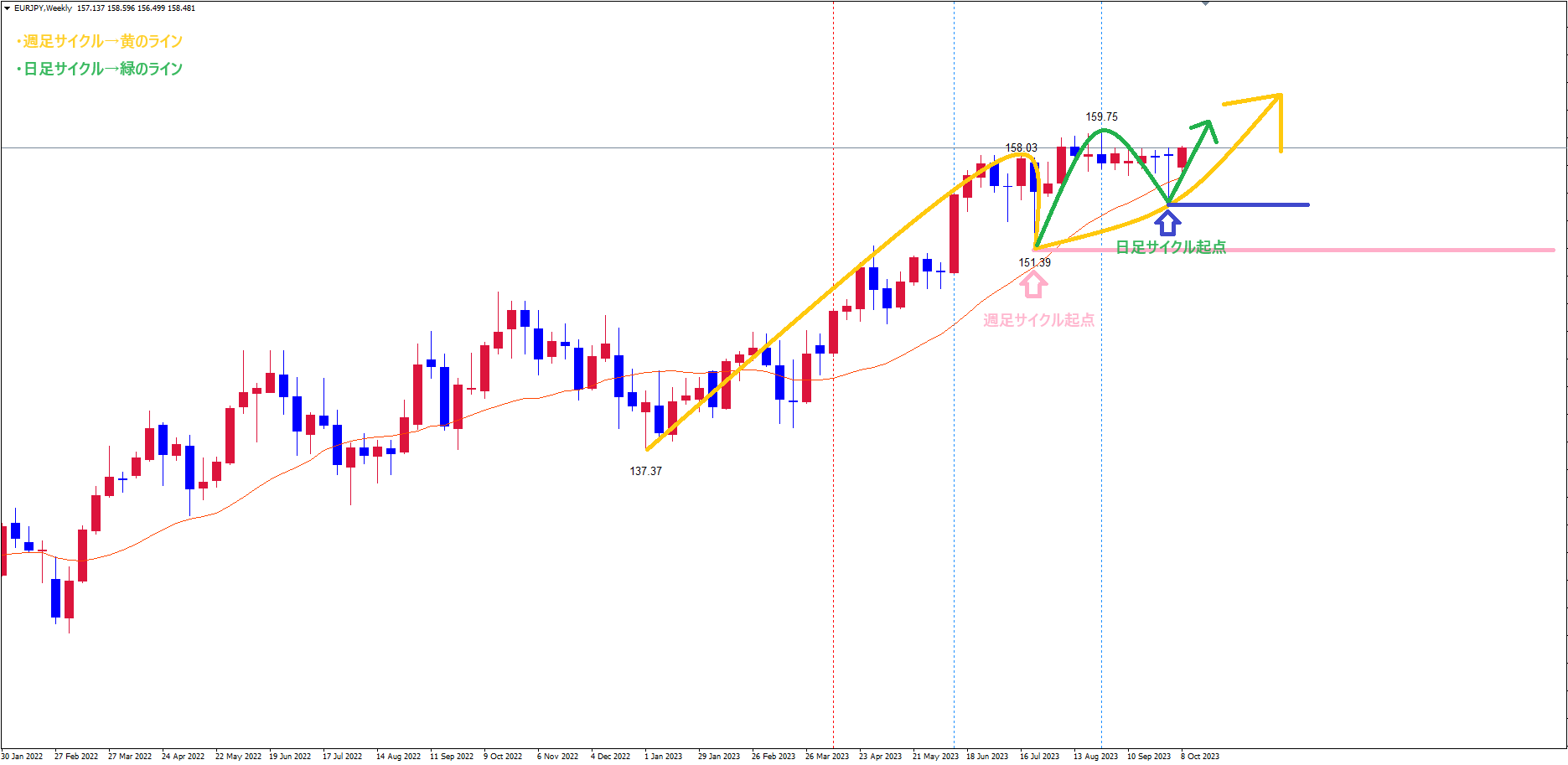The height and width of the screenshot is (765, 1568).
Task: Click the 30 Jan 2022 date label
Action: (23, 756)
